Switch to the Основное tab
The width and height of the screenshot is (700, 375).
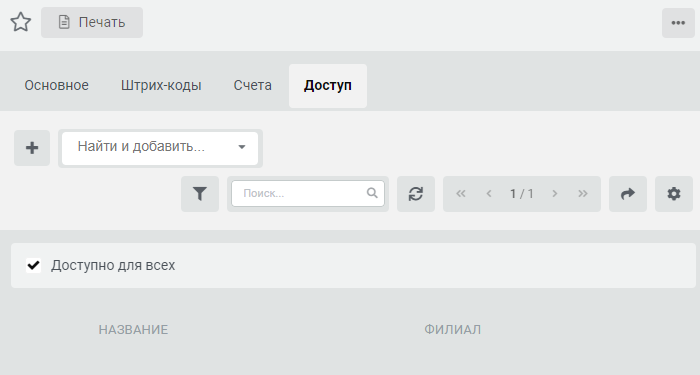57,85
